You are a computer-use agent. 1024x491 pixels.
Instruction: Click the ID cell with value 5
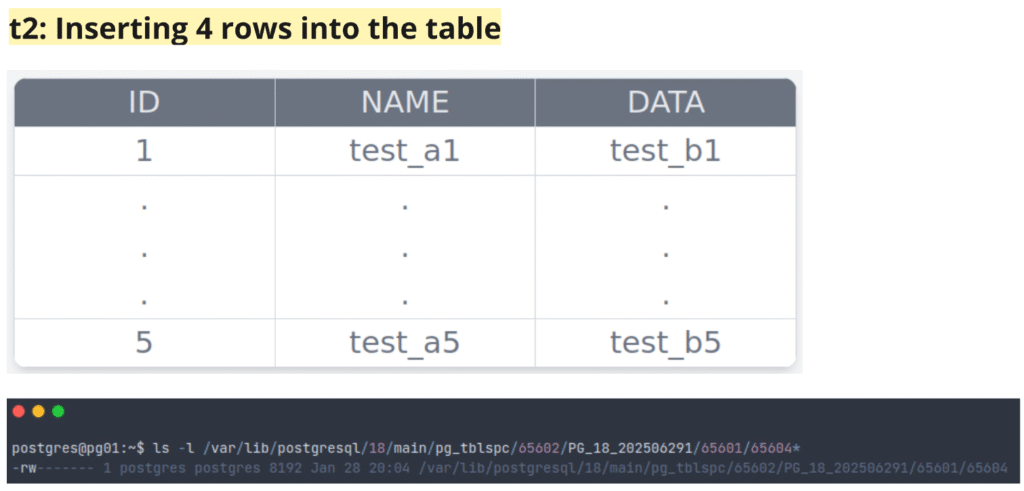[x=144, y=343]
